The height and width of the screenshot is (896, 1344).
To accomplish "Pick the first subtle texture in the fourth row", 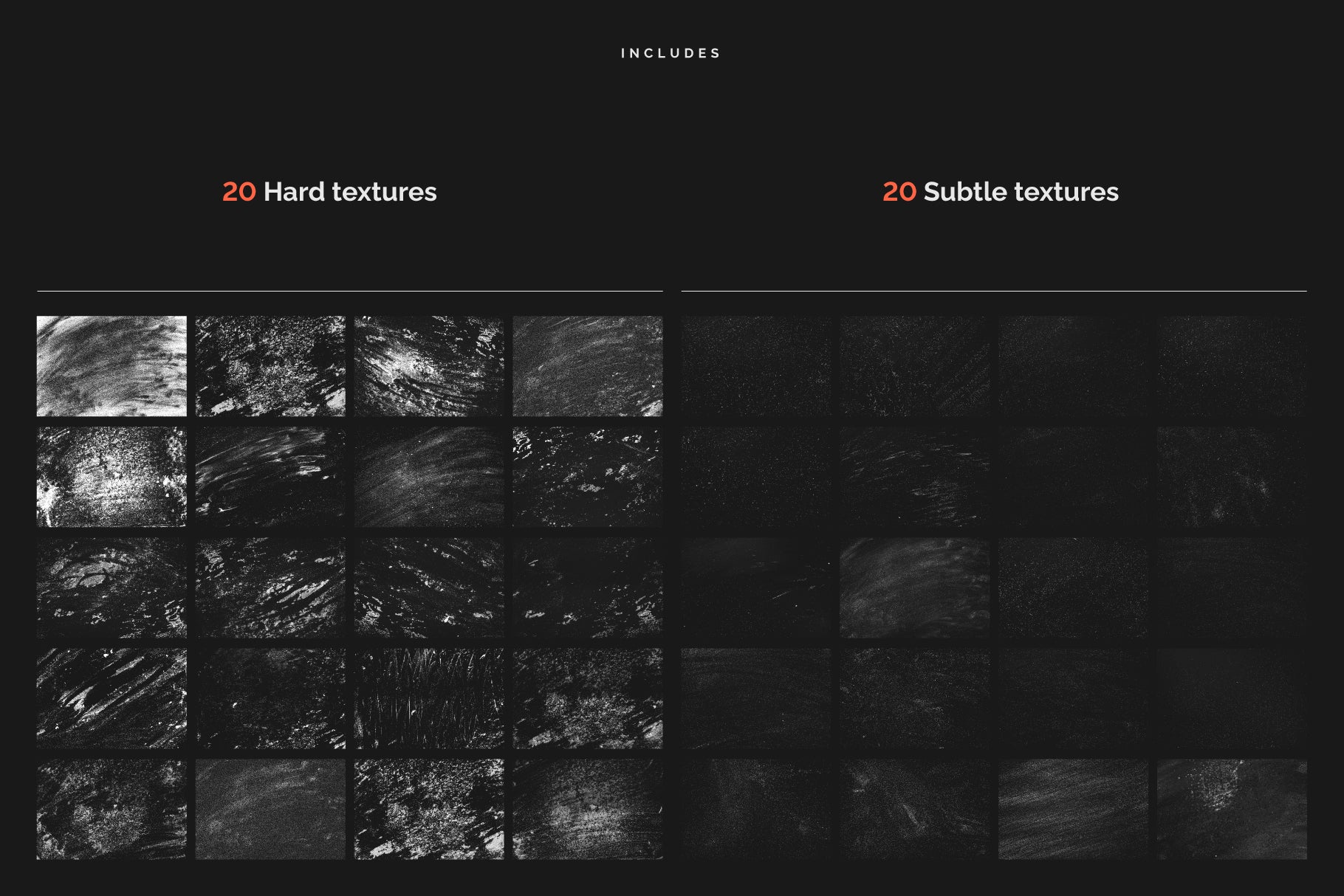I will (x=755, y=698).
